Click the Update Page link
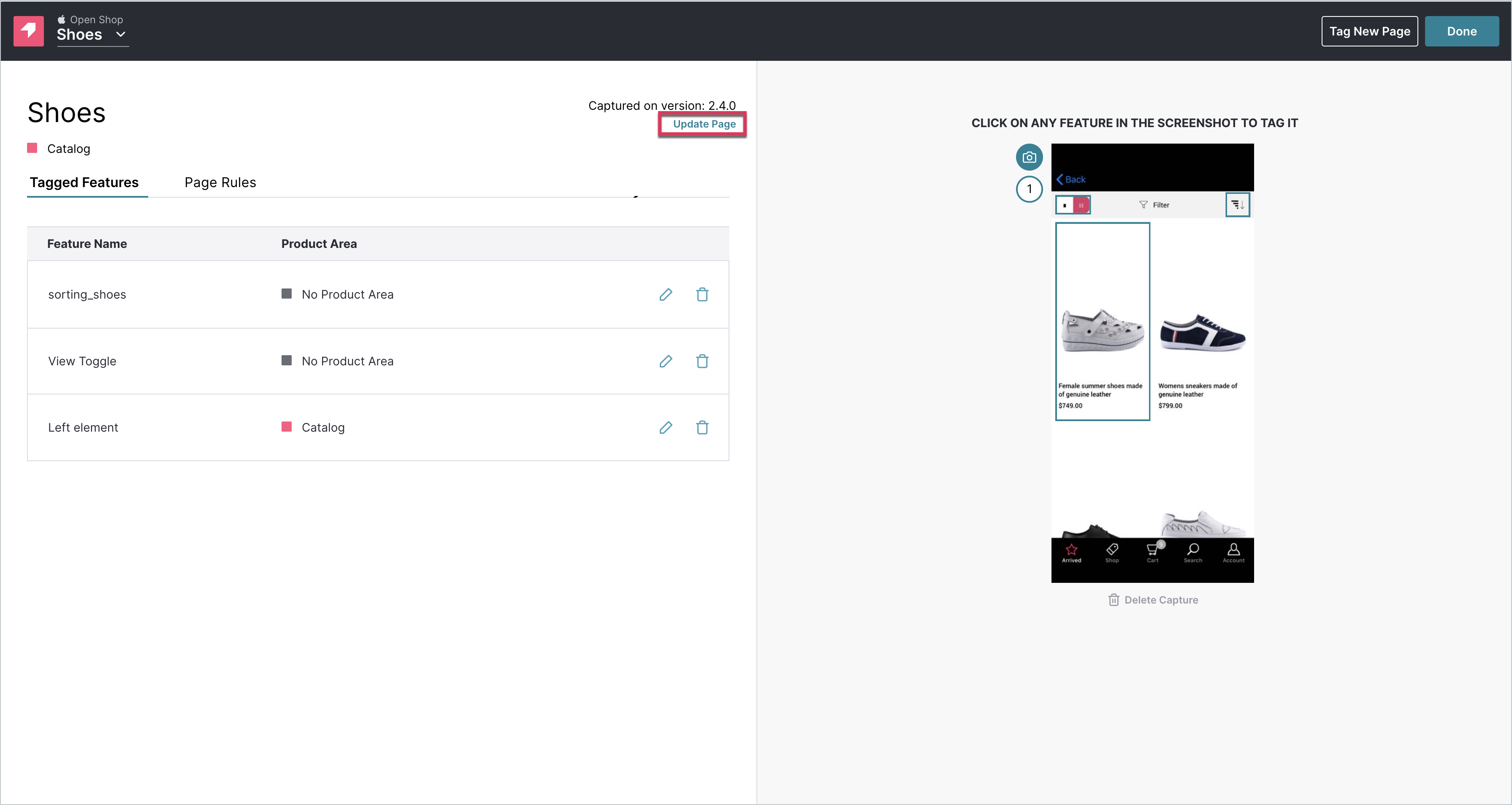Screen dimensions: 1512x805 click(x=704, y=124)
